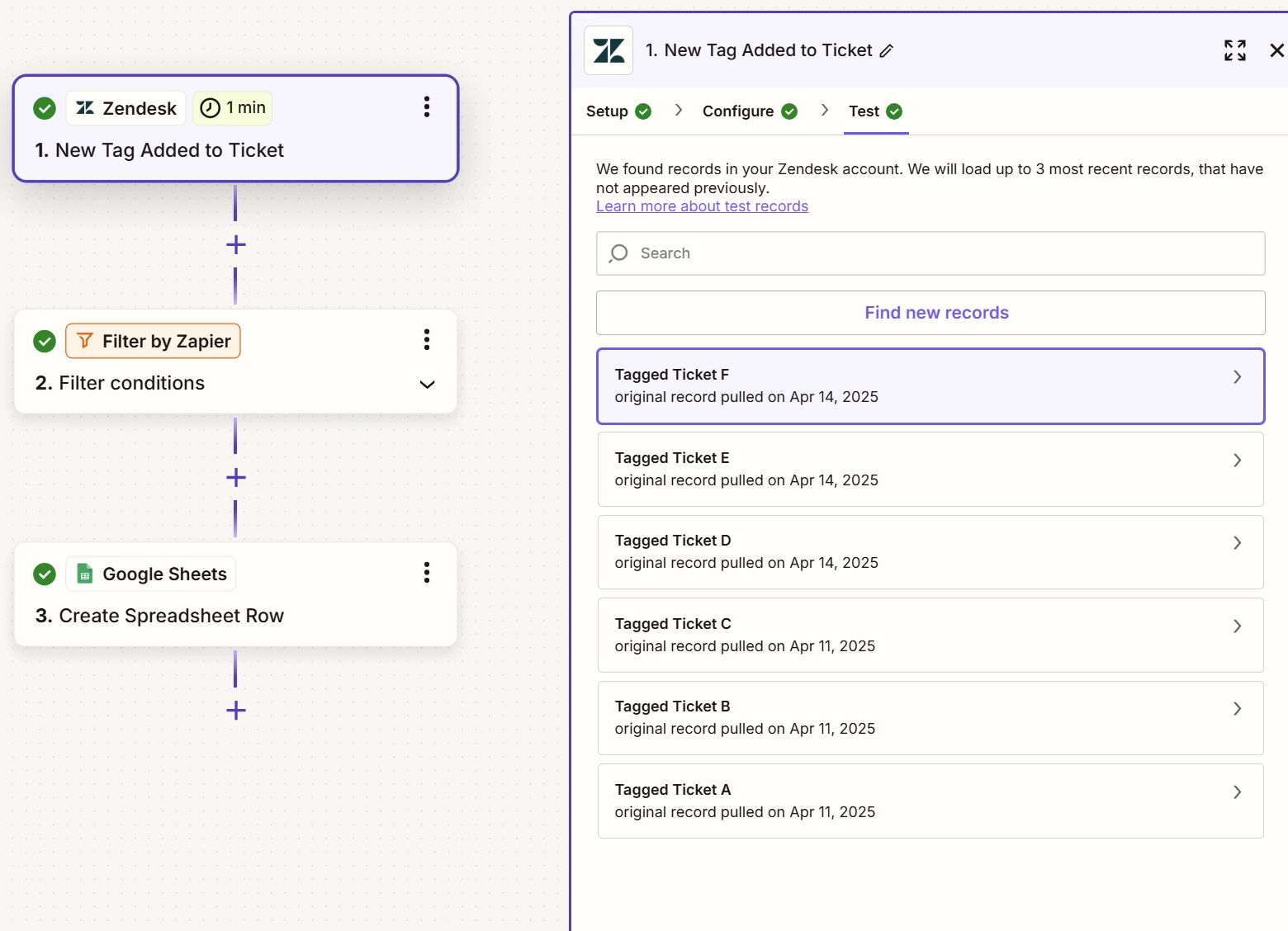Expand Tagged Ticket C record chevron
1288x931 pixels.
point(1237,626)
